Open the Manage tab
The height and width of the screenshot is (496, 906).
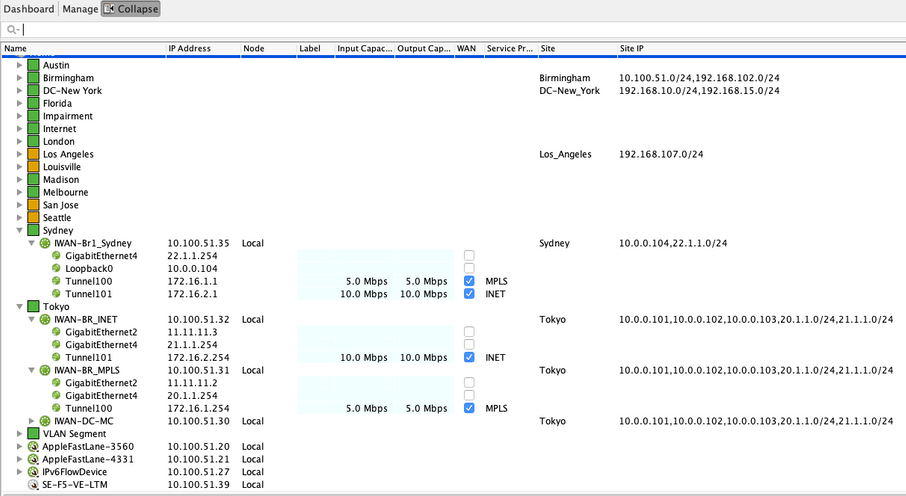(80, 9)
